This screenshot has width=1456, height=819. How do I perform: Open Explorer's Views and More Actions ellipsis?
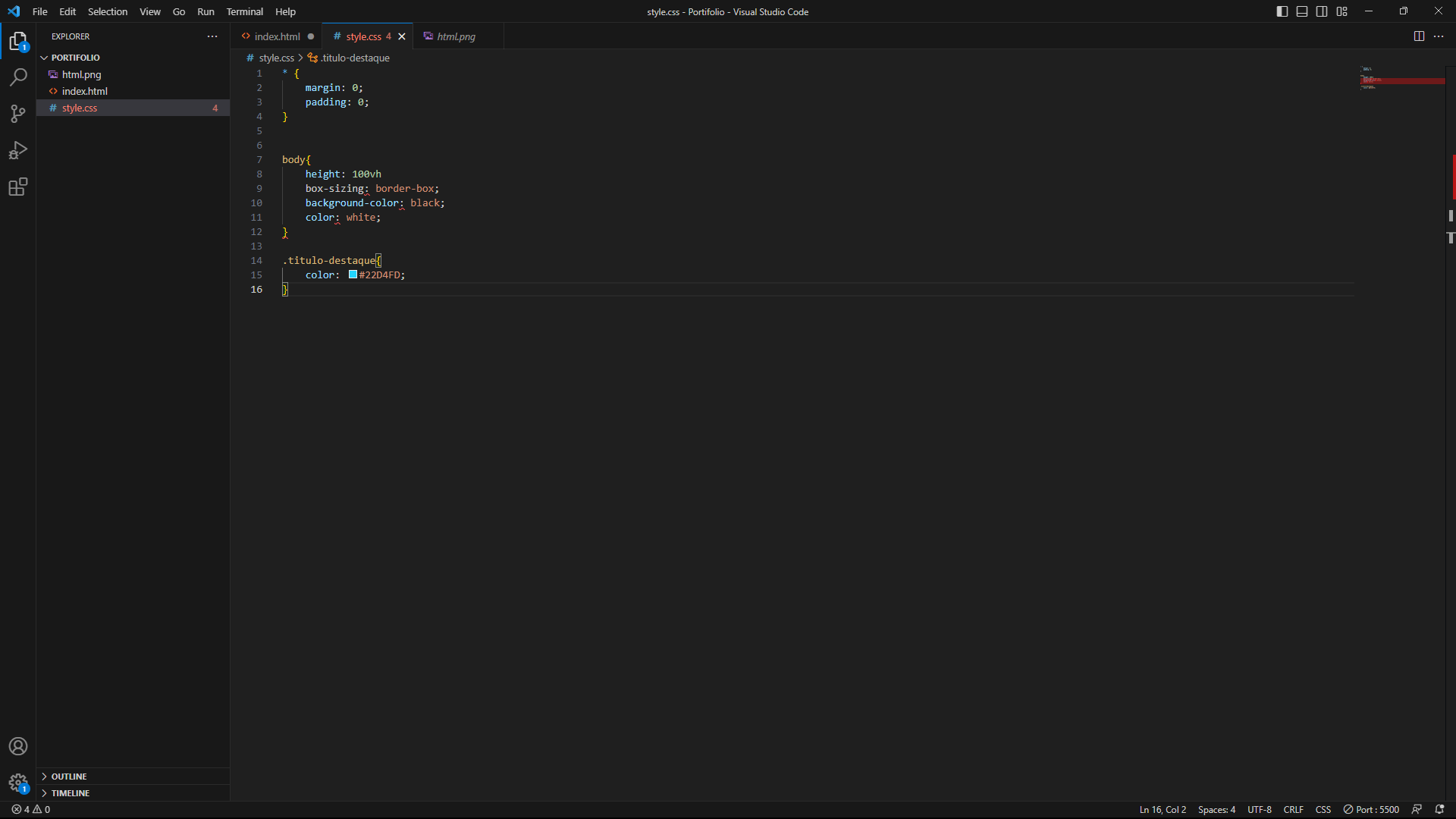coord(212,36)
